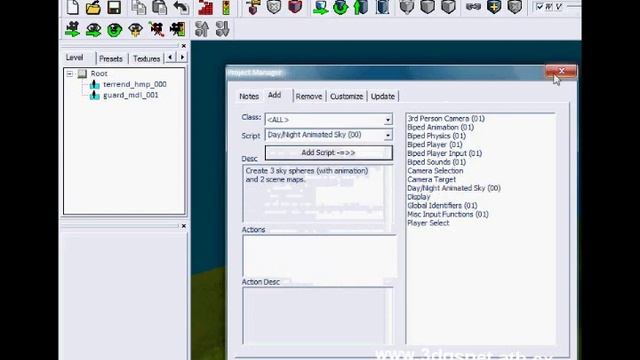Open the Notes tab in Project Manager
640x360 pixels.
(249, 96)
